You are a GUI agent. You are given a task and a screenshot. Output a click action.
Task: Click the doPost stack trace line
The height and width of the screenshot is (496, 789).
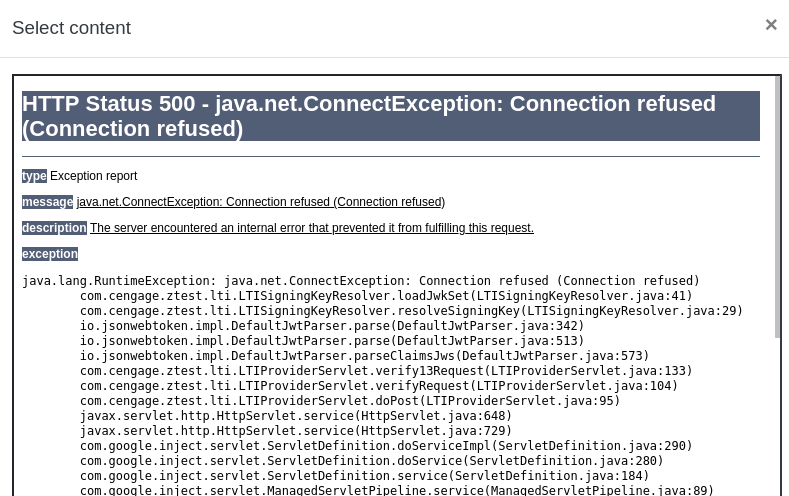350,401
